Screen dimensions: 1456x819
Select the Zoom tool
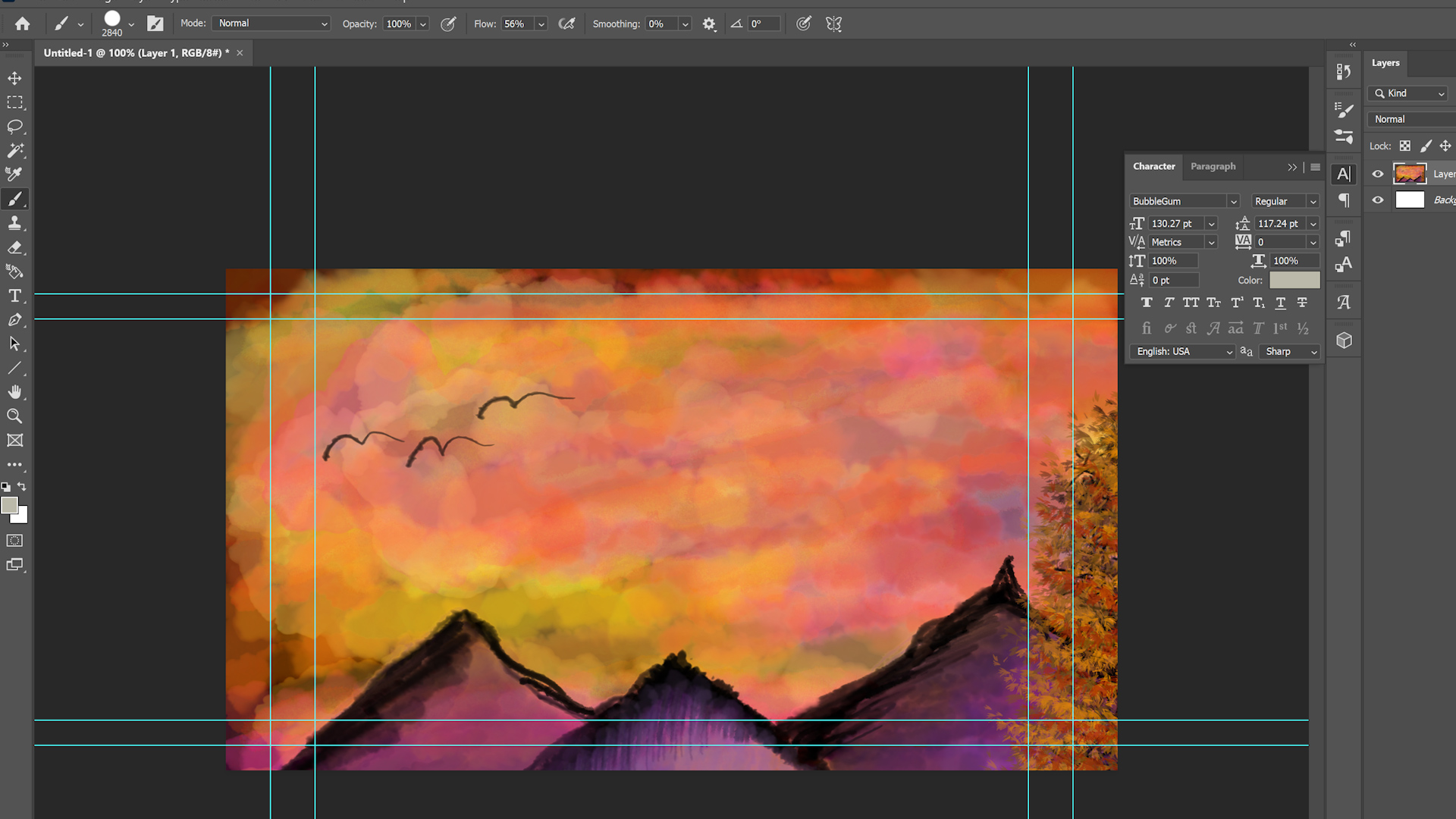14,416
